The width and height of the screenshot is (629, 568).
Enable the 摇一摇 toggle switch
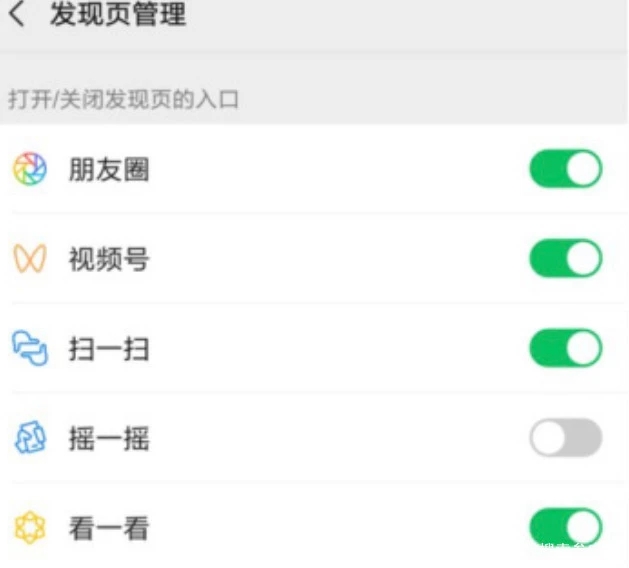point(565,438)
